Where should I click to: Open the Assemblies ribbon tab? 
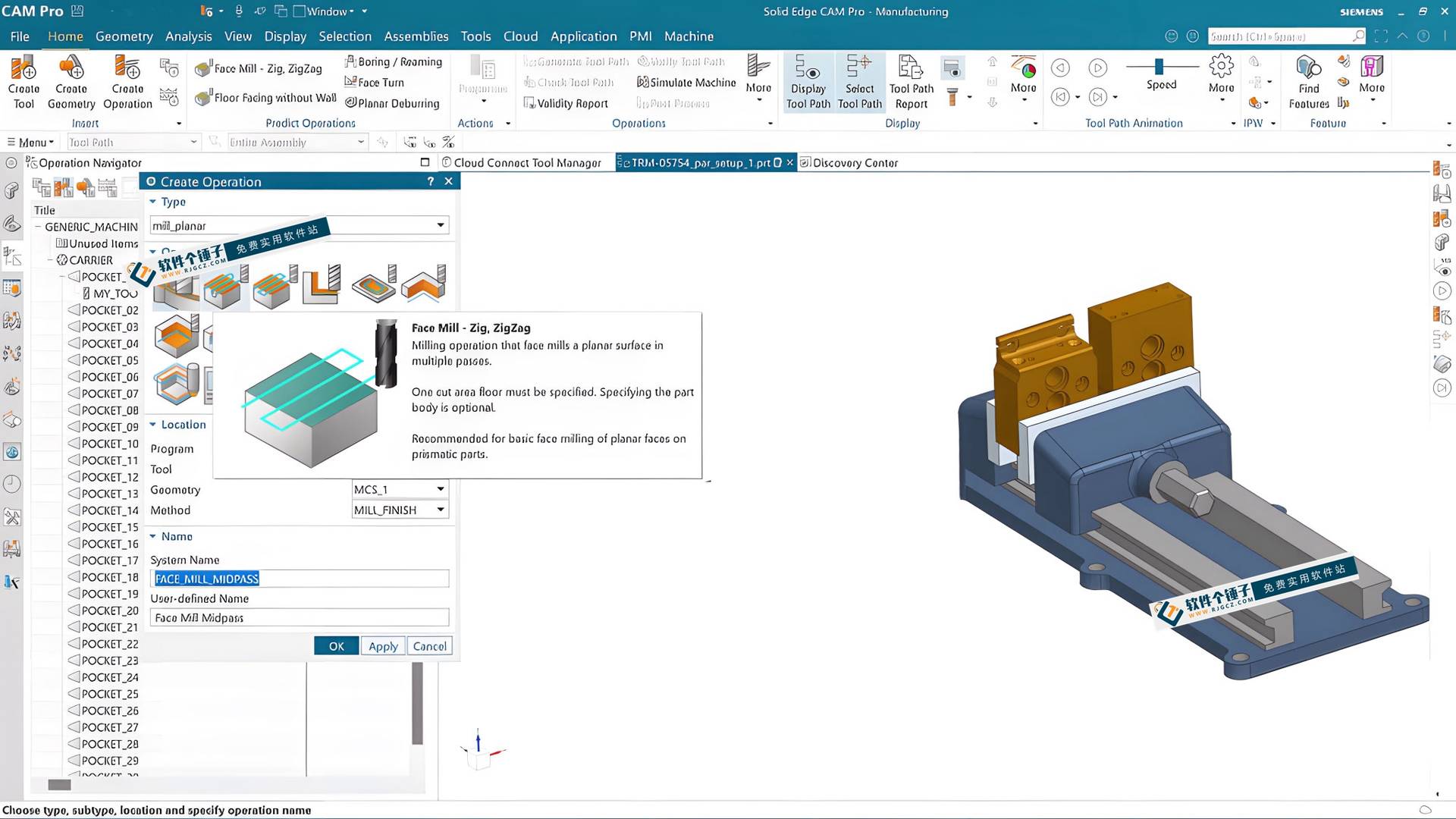tap(416, 36)
